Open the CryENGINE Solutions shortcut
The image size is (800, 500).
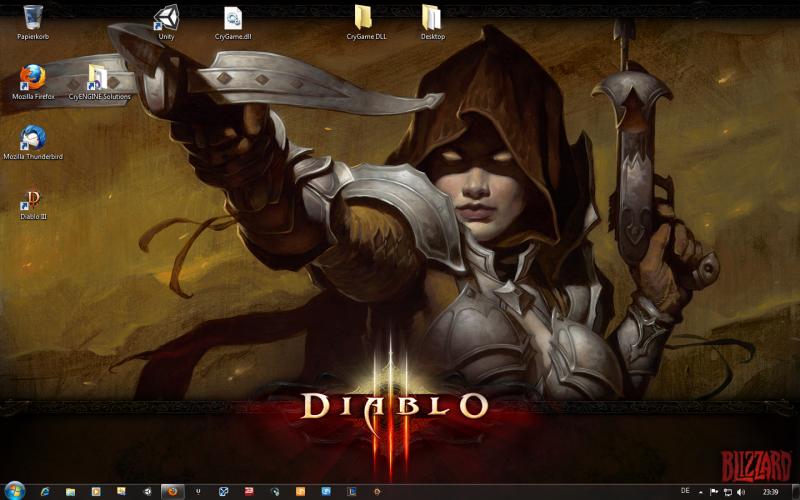point(98,77)
